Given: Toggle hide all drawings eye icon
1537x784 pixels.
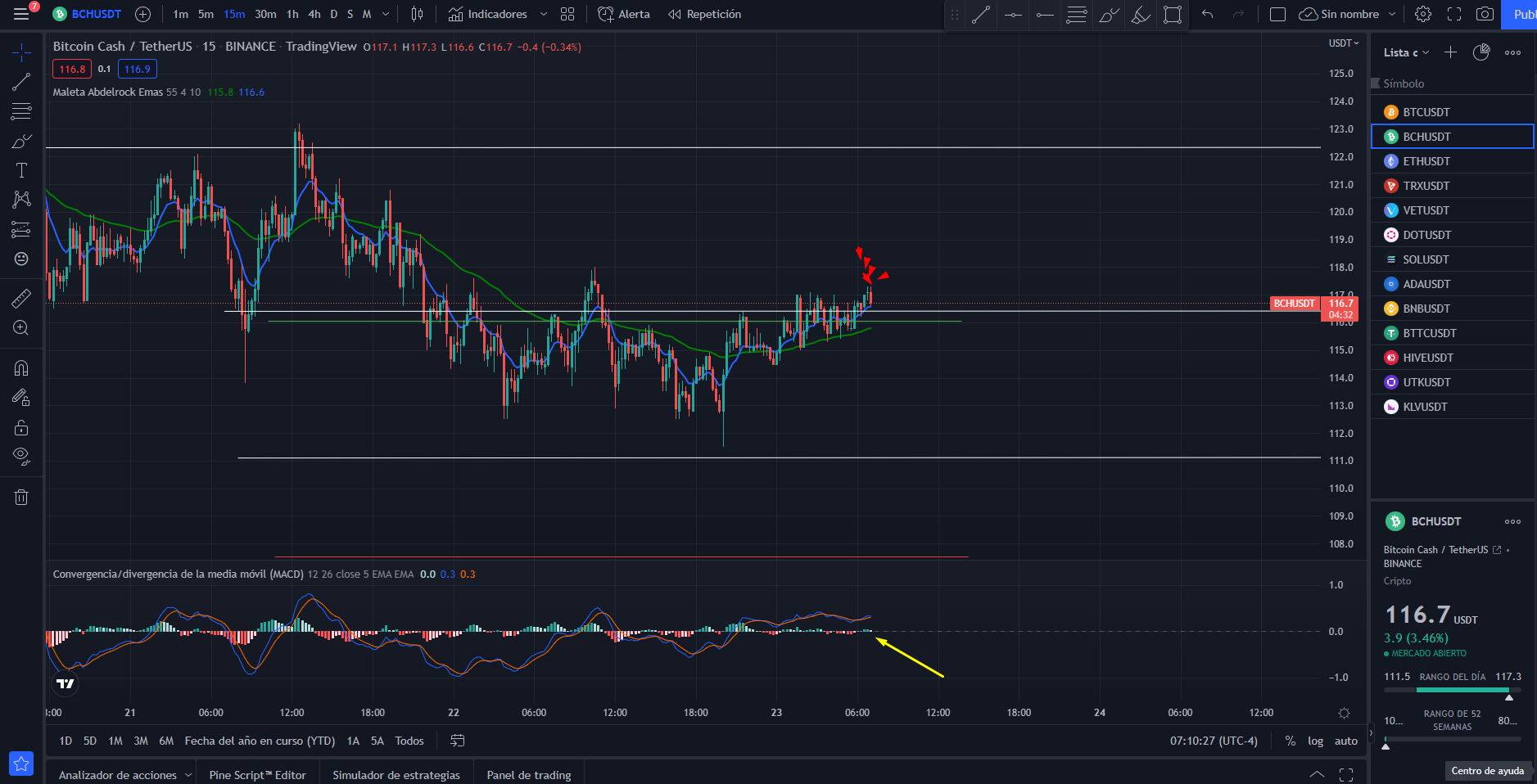Looking at the screenshot, I should tap(21, 456).
